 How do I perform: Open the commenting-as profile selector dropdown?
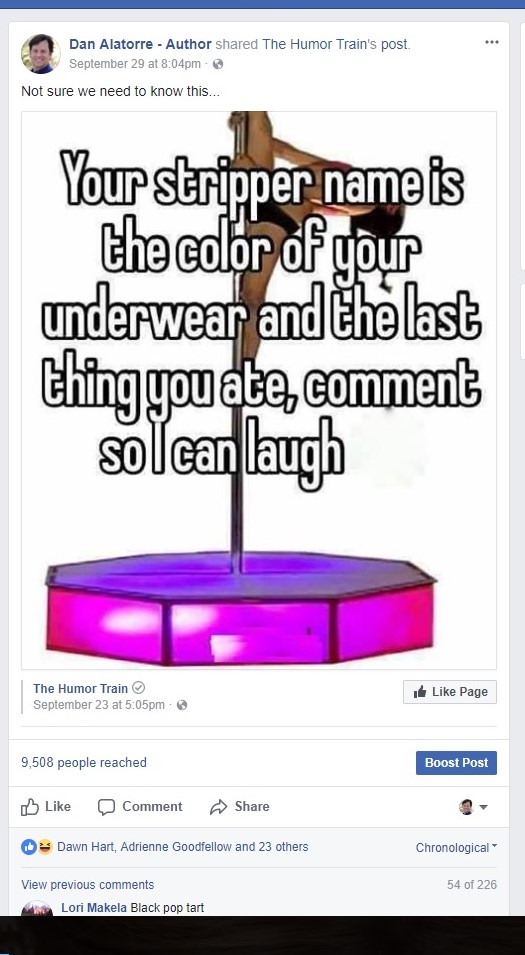click(x=473, y=807)
